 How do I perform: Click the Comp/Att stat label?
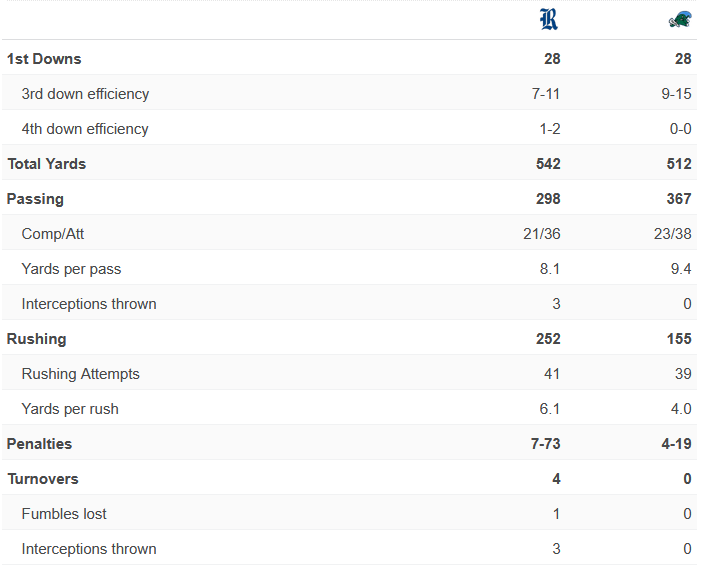pyautogui.click(x=53, y=234)
